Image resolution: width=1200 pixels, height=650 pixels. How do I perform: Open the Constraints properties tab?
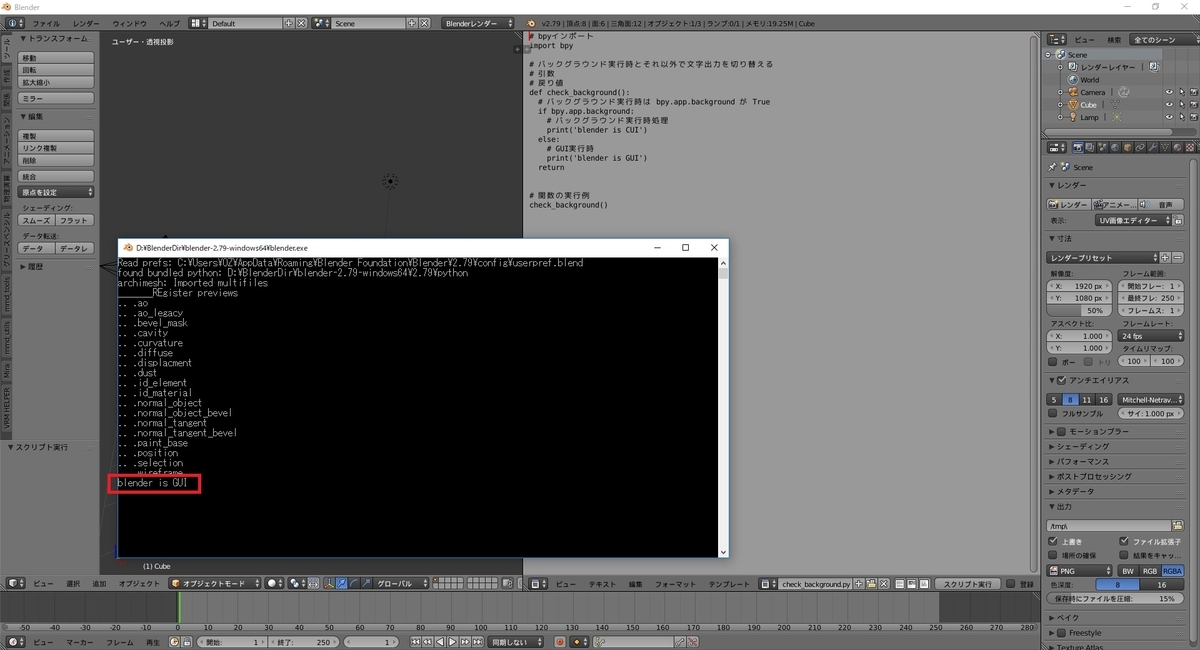pyautogui.click(x=1140, y=147)
